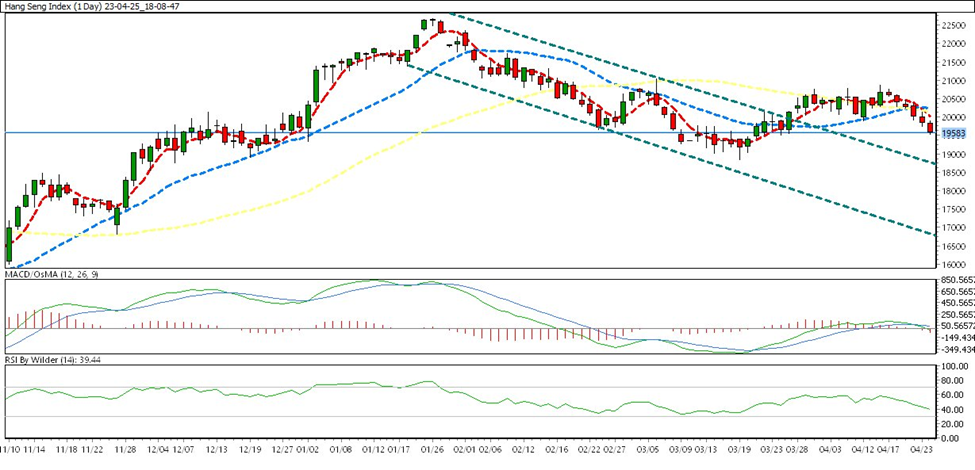Click the 04/03 date axis label
The width and height of the screenshot is (975, 470).
coord(830,448)
